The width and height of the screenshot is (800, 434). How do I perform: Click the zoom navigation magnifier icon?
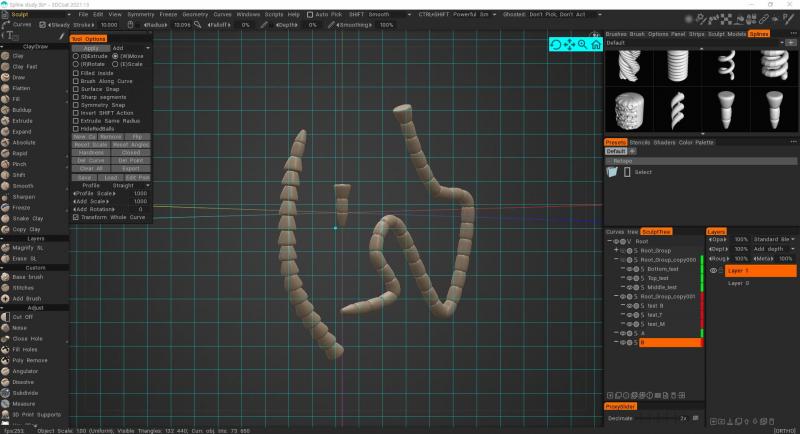pyautogui.click(x=582, y=43)
